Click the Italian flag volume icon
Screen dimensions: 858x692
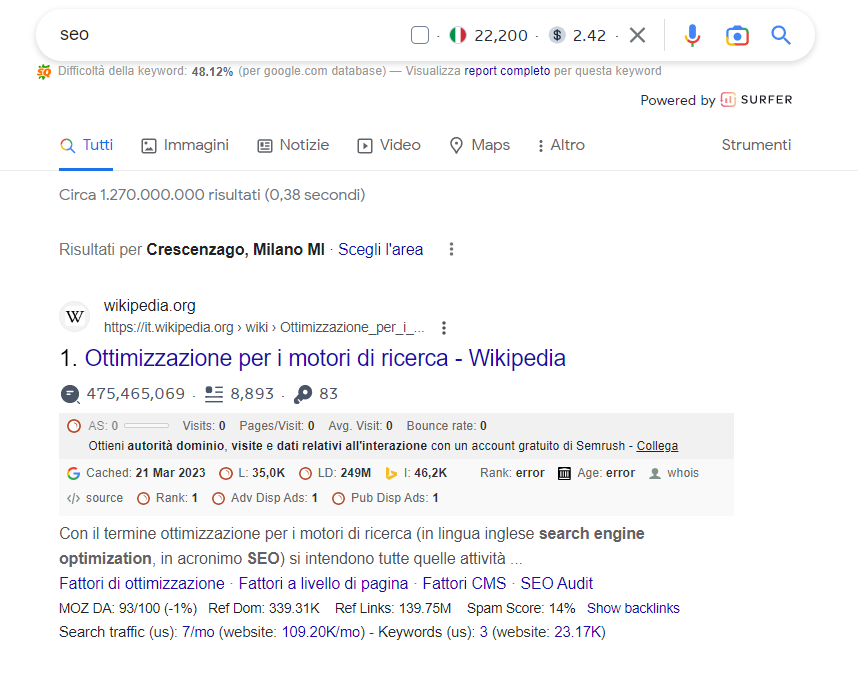457,35
